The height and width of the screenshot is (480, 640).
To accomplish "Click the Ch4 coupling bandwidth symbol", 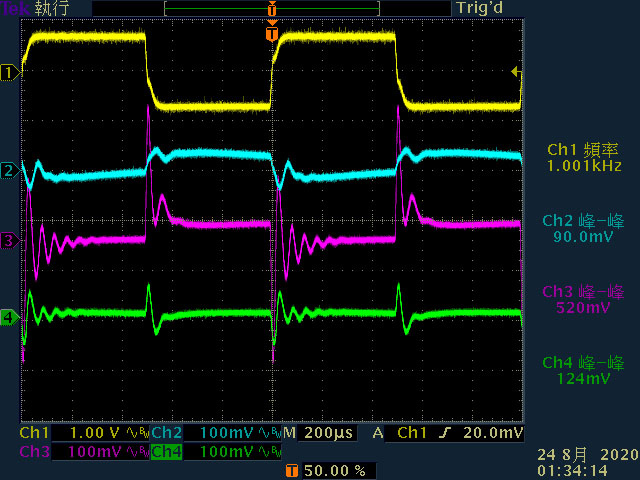I will point(270,452).
